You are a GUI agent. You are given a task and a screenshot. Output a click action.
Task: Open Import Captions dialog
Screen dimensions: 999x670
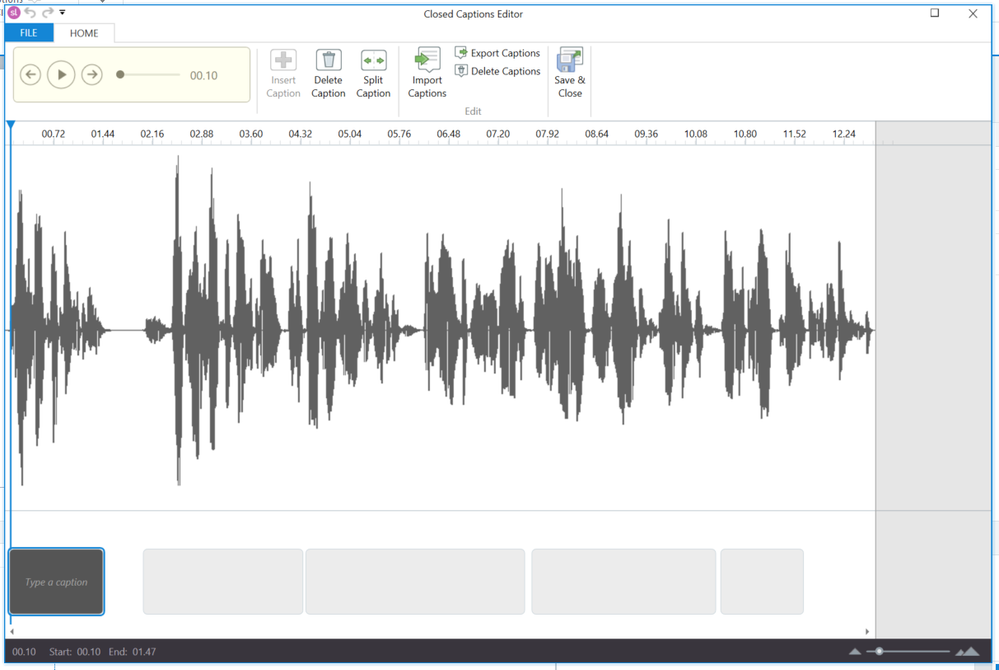427,74
